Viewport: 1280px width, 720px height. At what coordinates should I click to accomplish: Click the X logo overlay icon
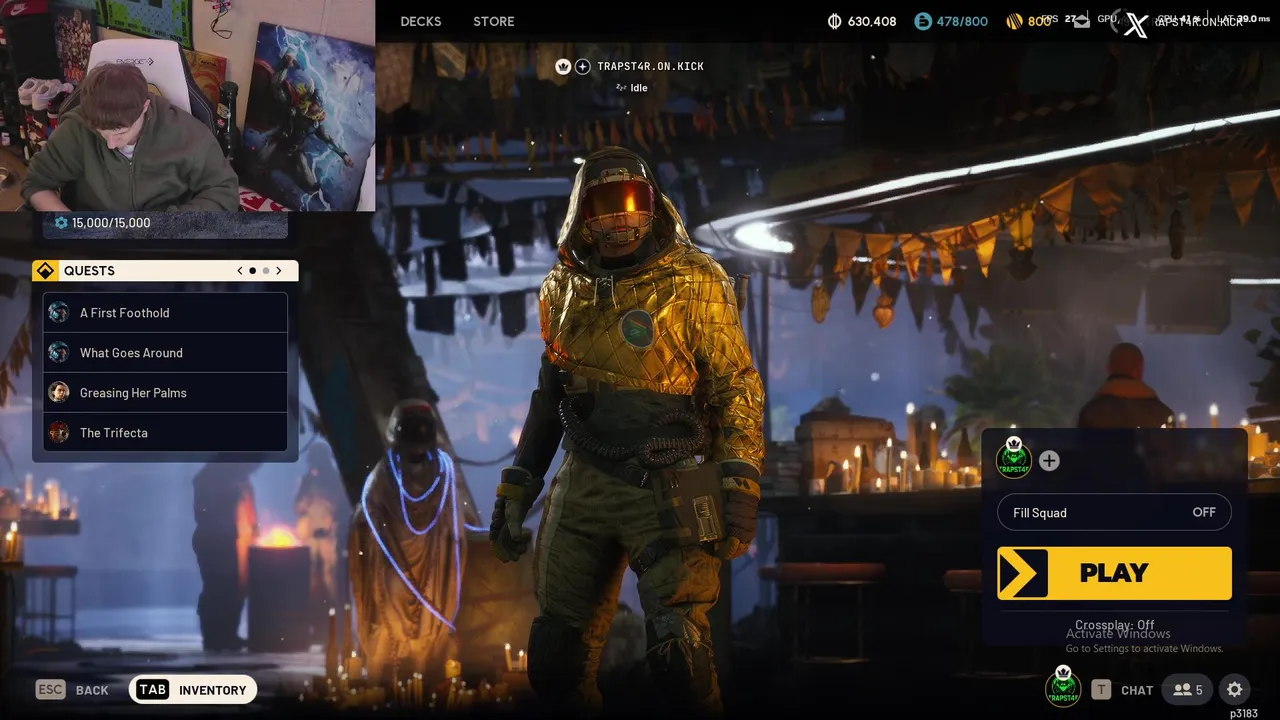point(1136,25)
